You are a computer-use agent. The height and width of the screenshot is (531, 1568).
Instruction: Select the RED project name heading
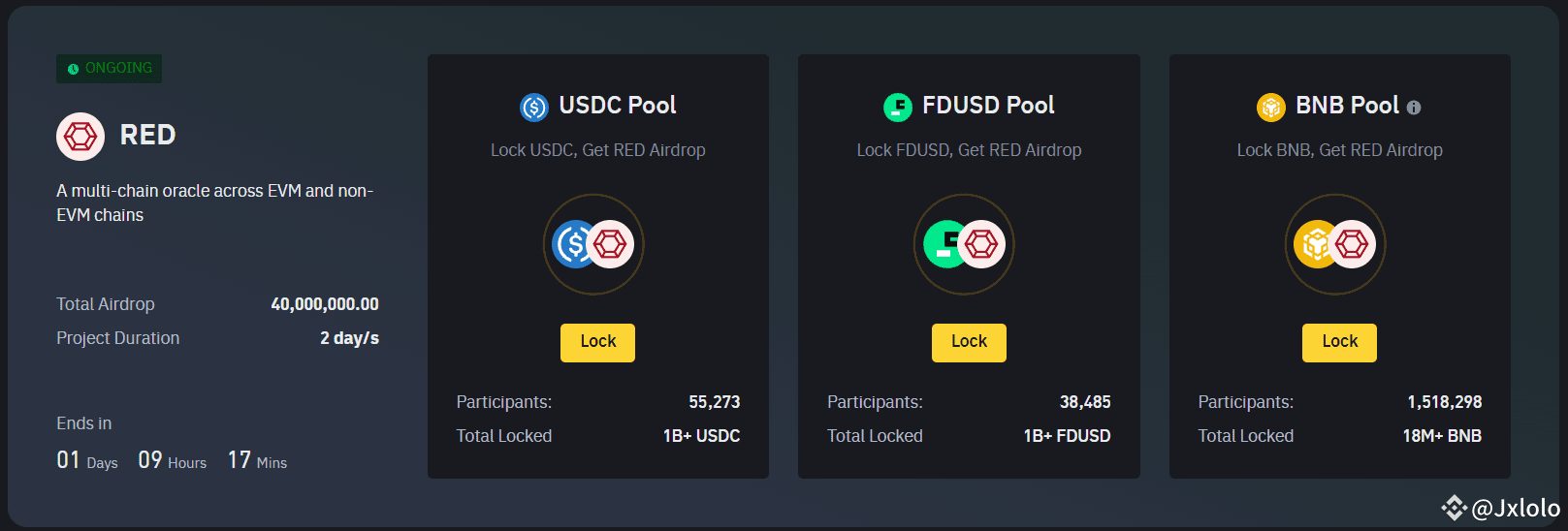[x=147, y=136]
